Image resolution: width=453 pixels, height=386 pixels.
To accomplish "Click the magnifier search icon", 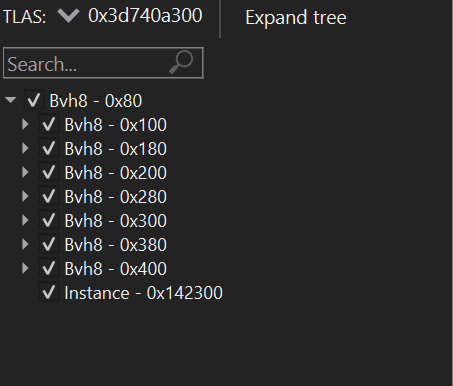I will 181,62.
